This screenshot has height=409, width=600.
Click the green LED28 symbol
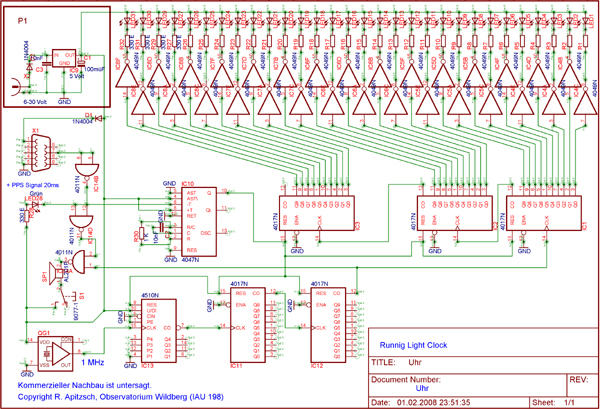(33, 208)
